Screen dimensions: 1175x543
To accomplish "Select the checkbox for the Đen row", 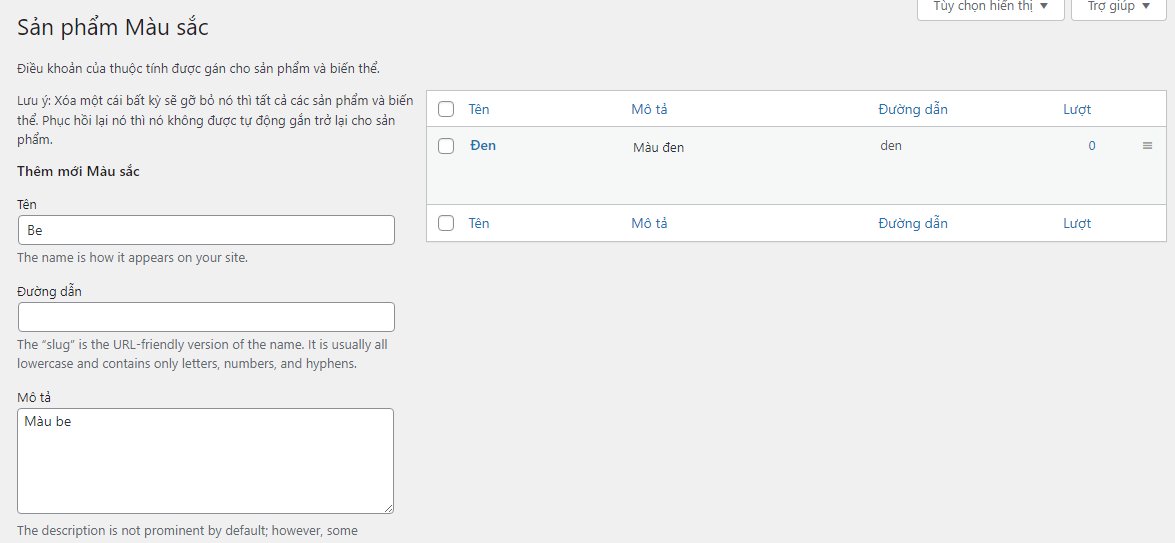I will click(x=446, y=146).
